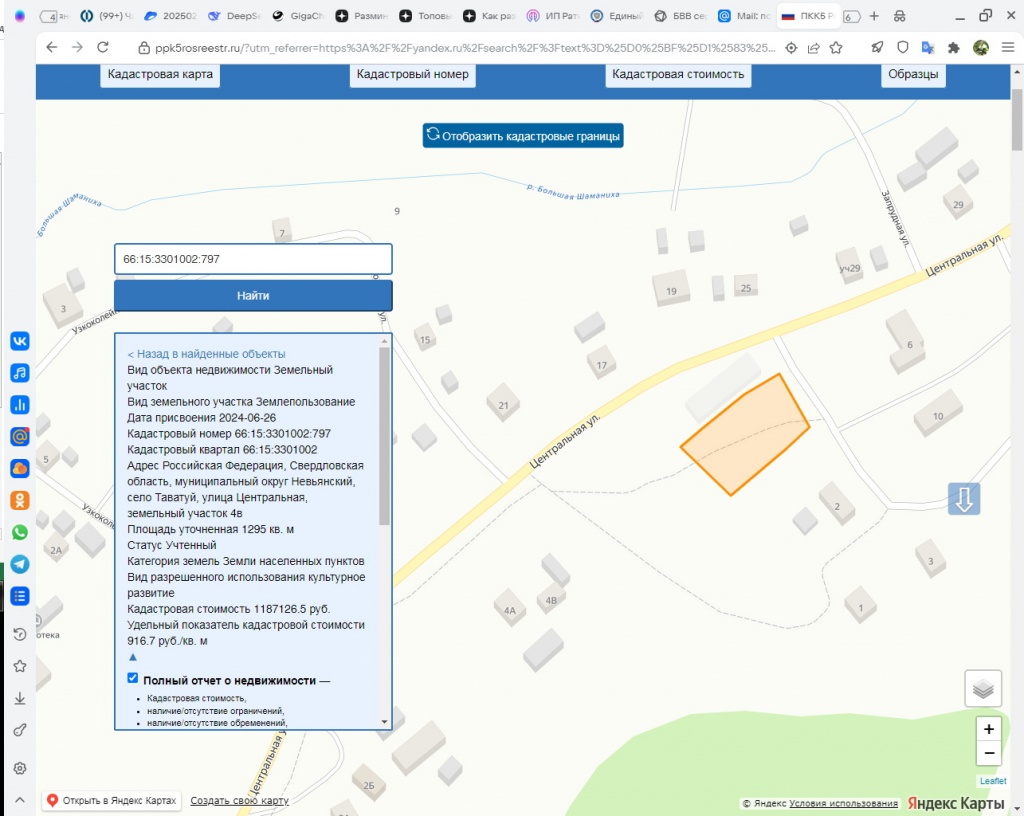This screenshot has height=816, width=1024.
Task: Open WhatsApp in the sidebar
Action: 19,532
